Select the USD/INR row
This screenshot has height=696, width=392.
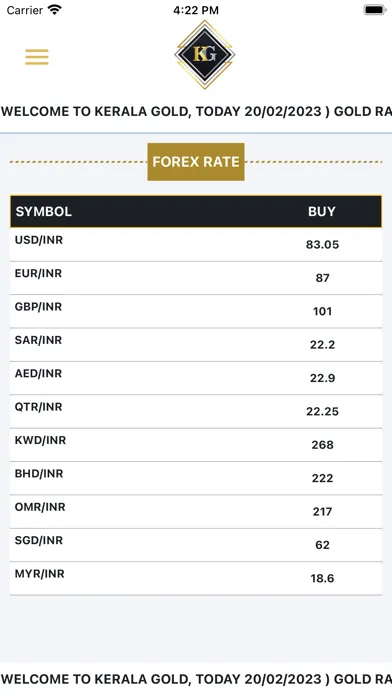point(196,245)
